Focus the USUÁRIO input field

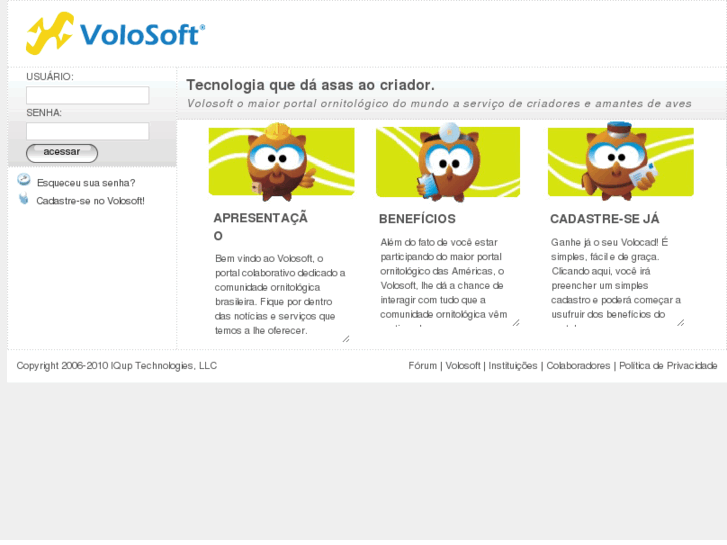88,95
